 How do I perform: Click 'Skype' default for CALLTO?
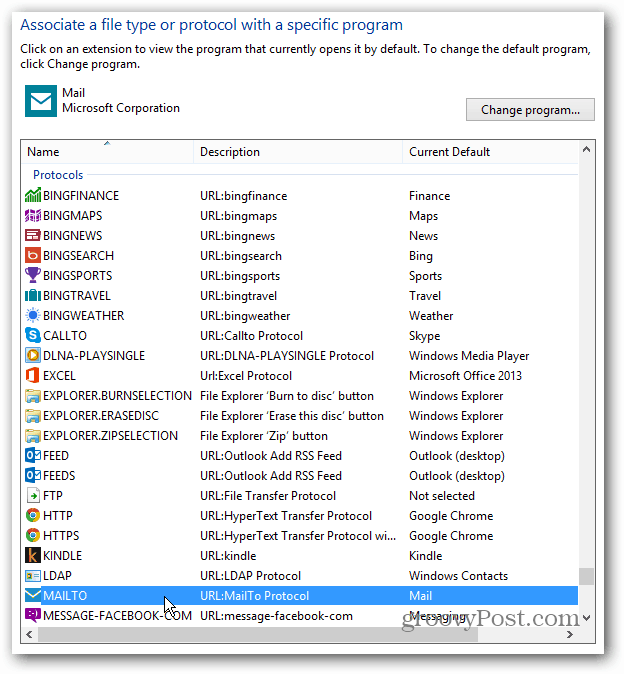tap(425, 336)
